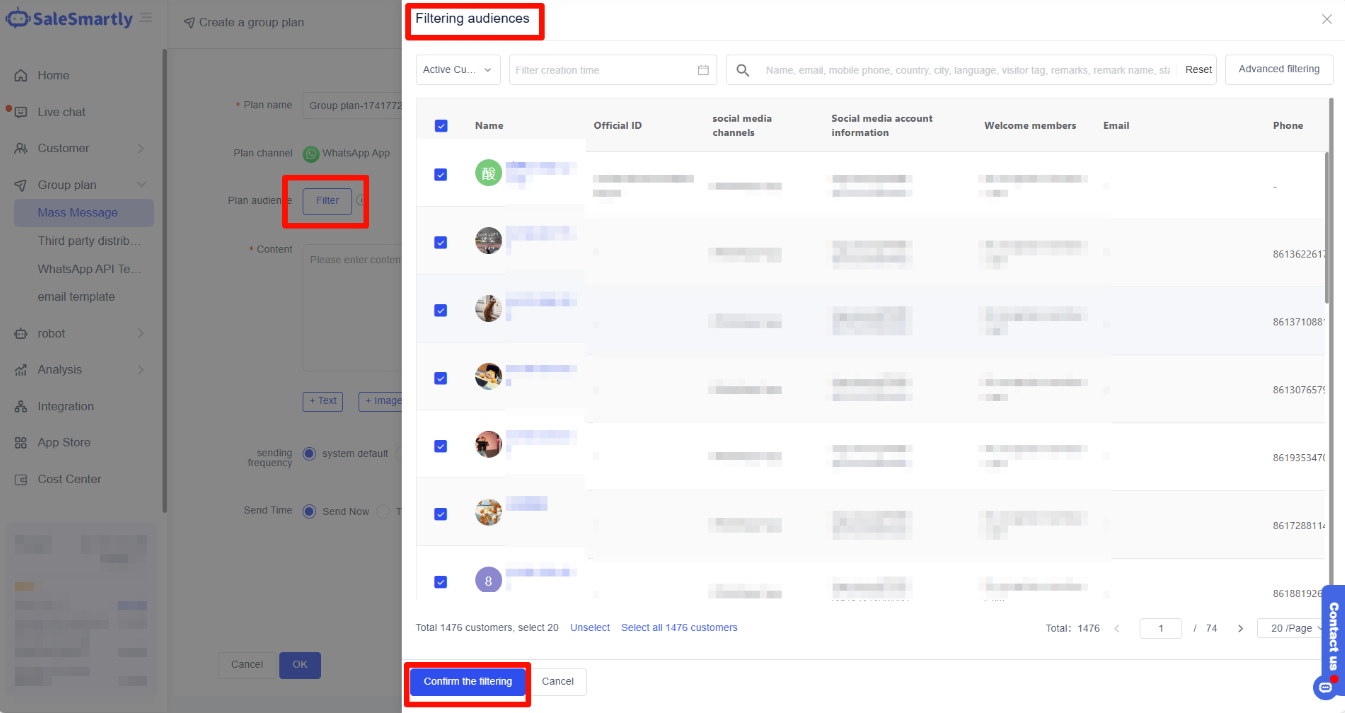Viewport: 1345px width, 713px height.
Task: Click the green avatar of first customer
Action: pyautogui.click(x=488, y=173)
